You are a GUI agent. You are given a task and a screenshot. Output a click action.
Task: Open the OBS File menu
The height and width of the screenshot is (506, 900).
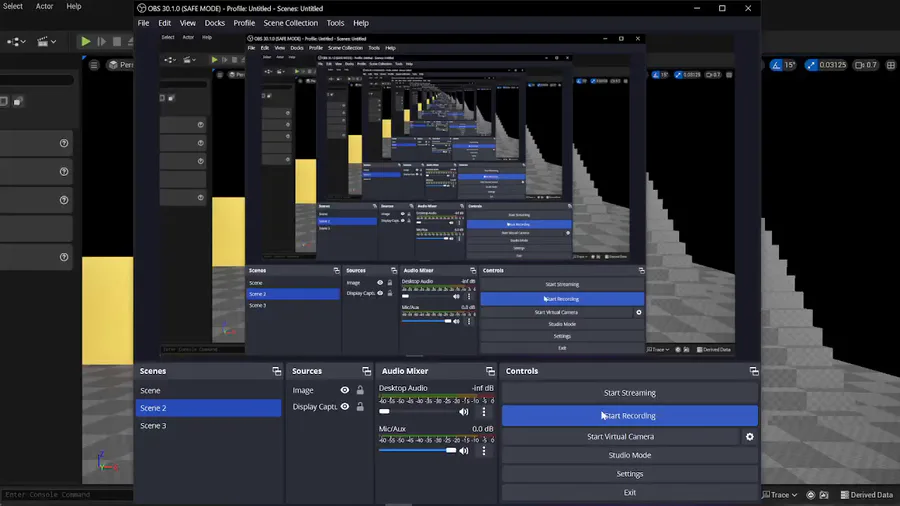click(143, 23)
